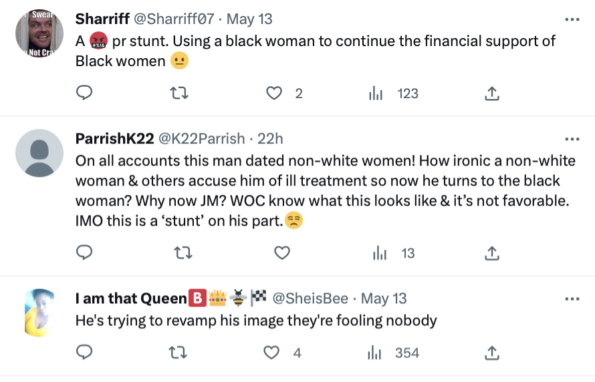
Task: Open the @K22Parrish profile handle
Action: coord(201,139)
